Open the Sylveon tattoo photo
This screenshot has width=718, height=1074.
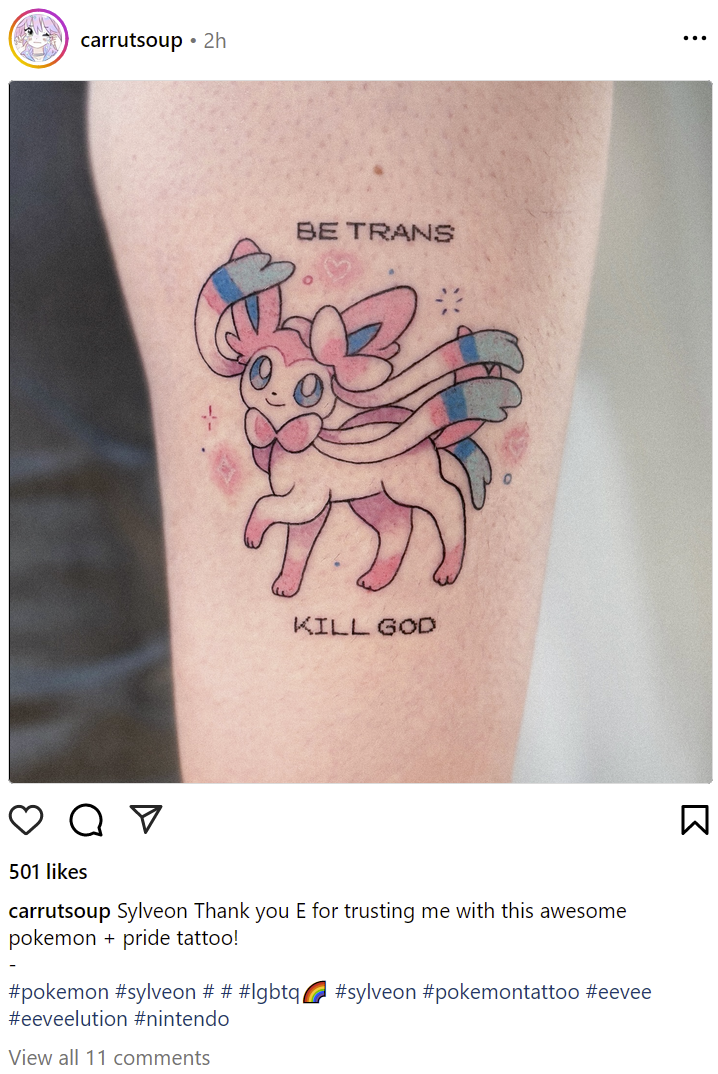tap(360, 432)
